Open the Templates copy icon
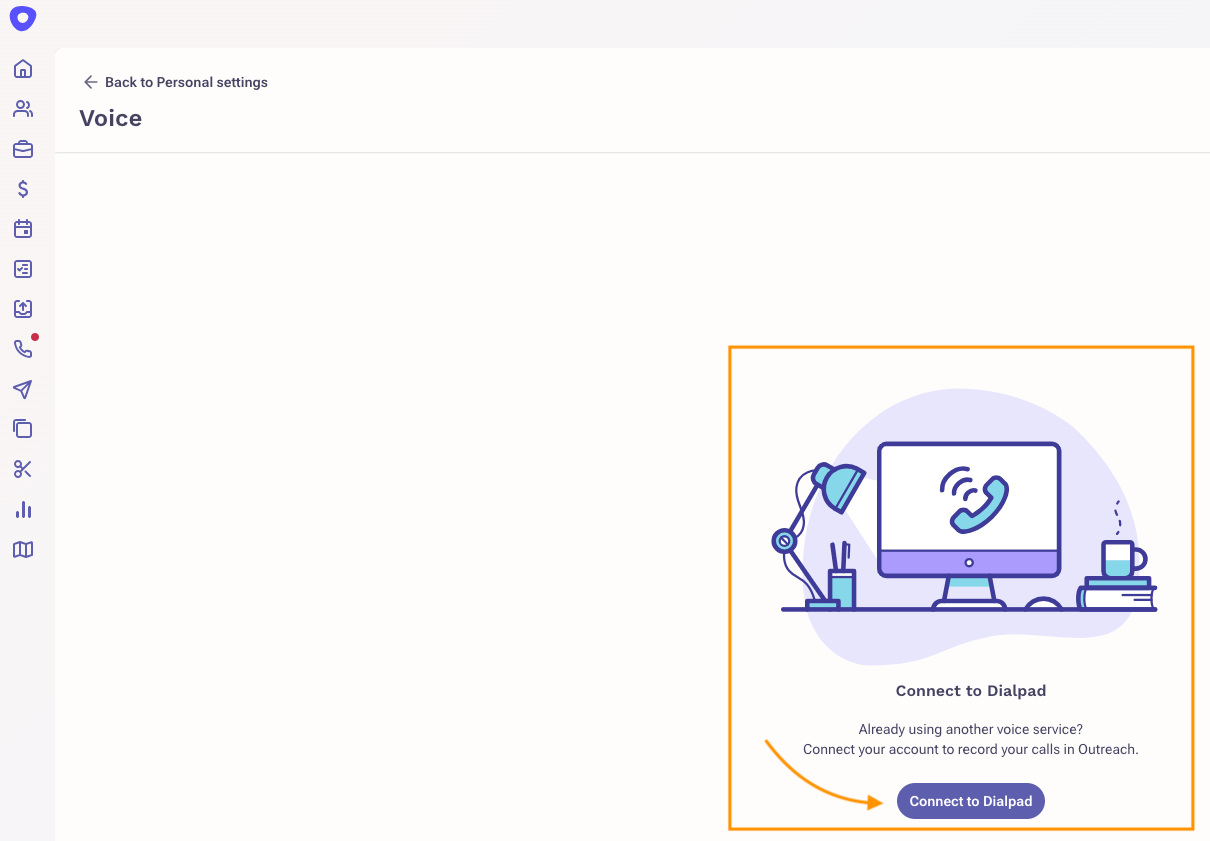1210x841 pixels. pyautogui.click(x=23, y=429)
